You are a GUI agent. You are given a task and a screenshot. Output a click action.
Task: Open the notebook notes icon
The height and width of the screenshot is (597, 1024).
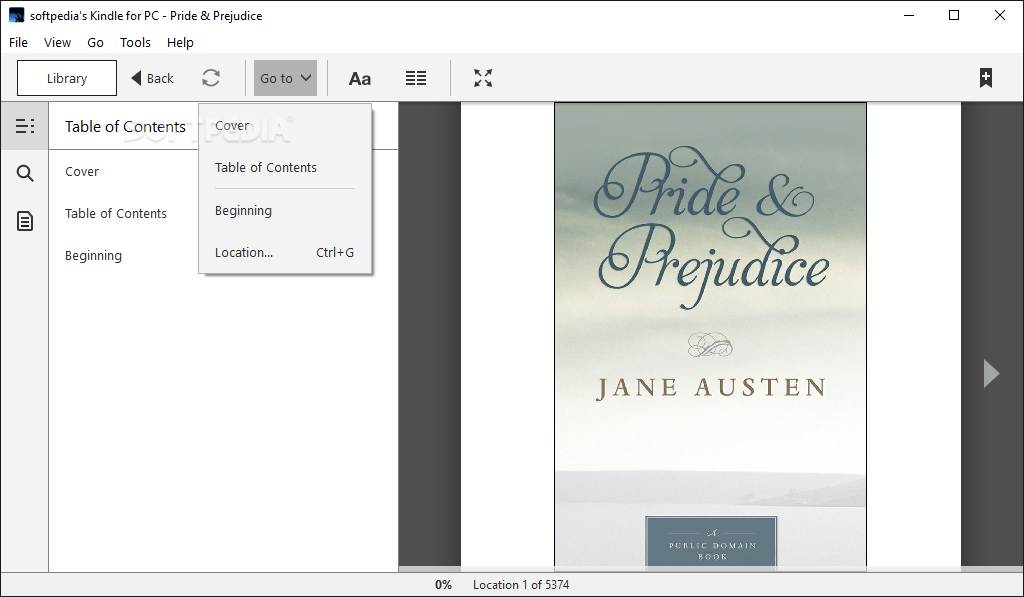[25, 221]
